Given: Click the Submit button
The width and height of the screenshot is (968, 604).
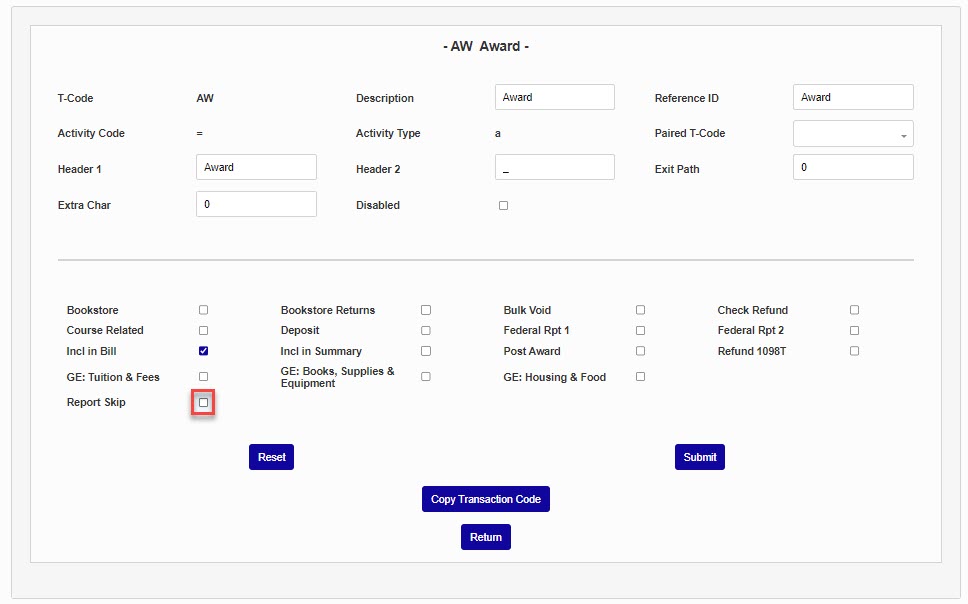Looking at the screenshot, I should click(699, 457).
